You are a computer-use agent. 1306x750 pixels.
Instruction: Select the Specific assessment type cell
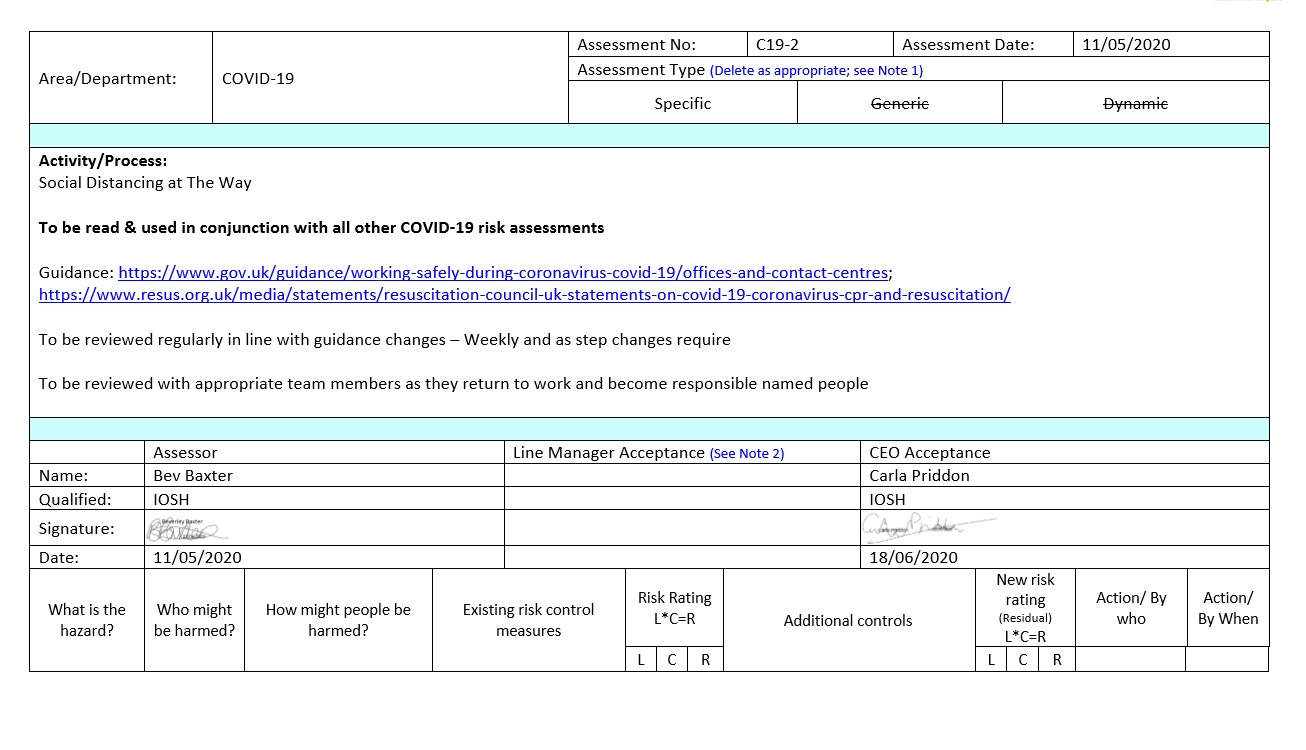pos(682,104)
